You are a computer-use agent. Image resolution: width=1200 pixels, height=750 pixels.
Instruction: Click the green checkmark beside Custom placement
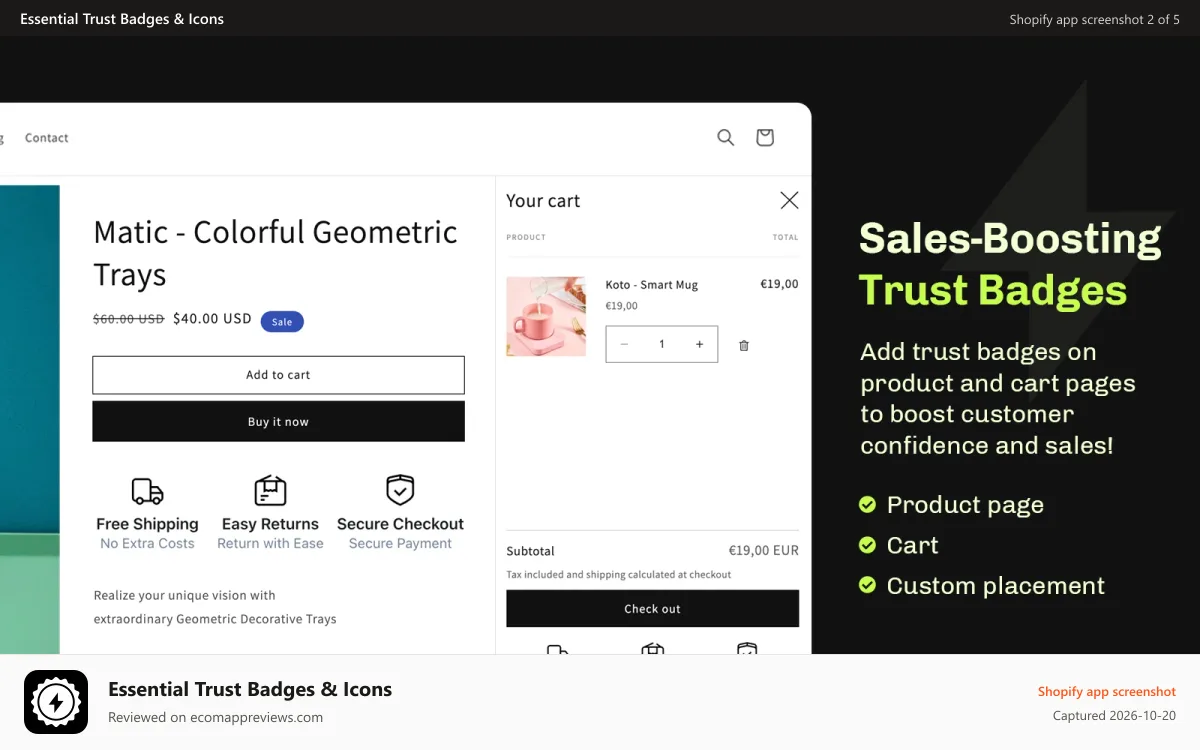(x=868, y=585)
